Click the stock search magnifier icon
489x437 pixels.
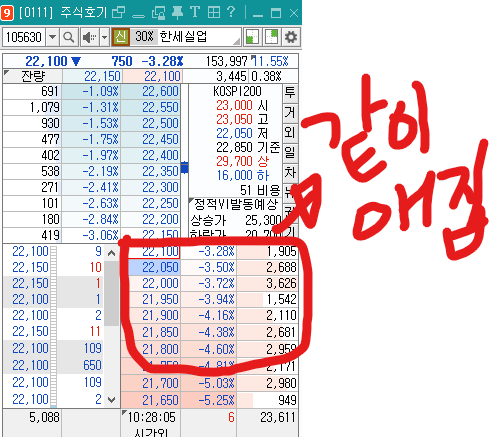68,37
